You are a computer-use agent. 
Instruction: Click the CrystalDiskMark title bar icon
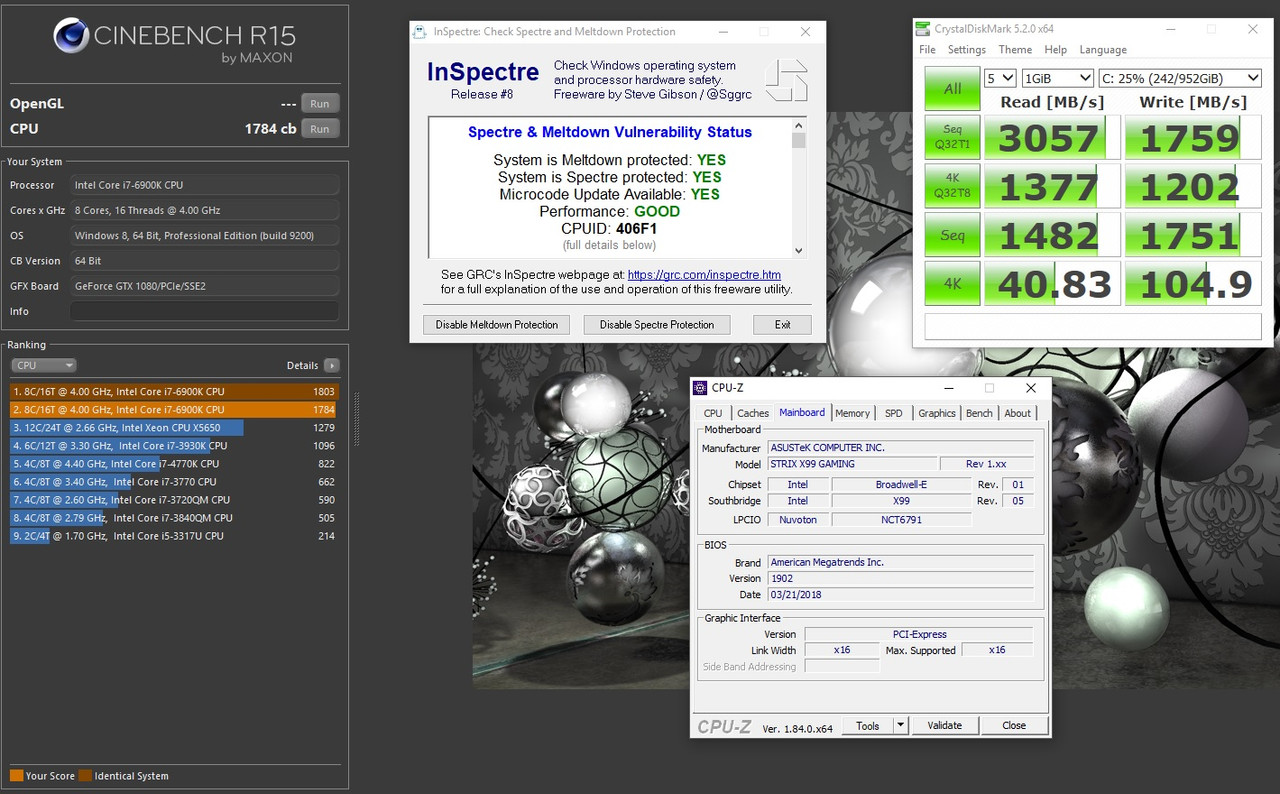pyautogui.click(x=925, y=29)
